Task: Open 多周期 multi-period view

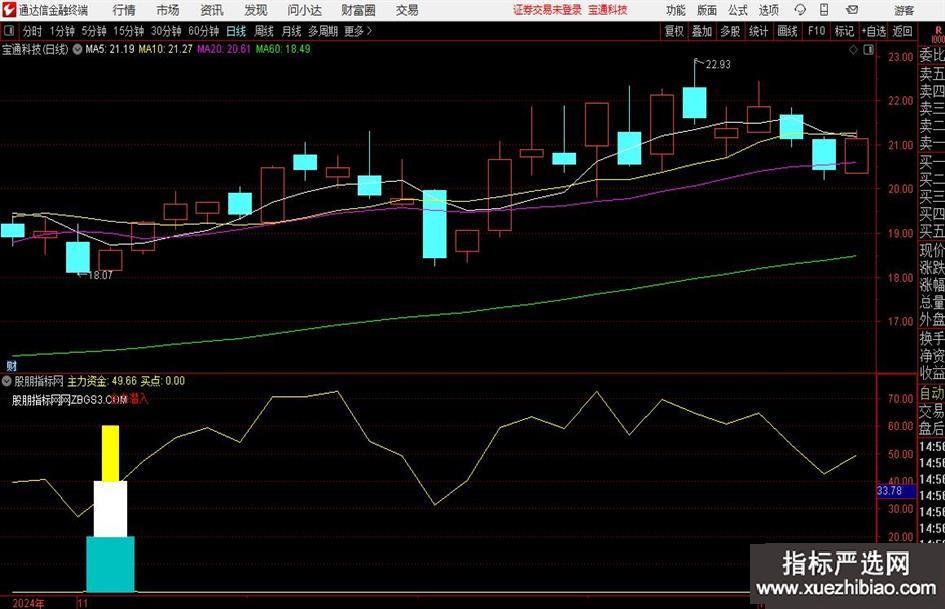Action: pyautogui.click(x=323, y=31)
